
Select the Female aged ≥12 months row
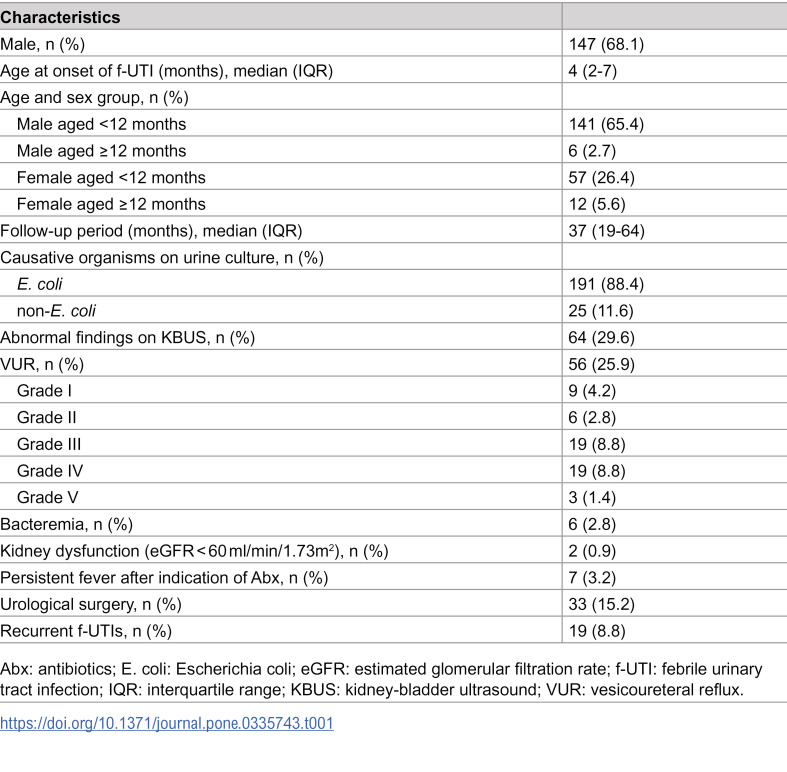(394, 204)
